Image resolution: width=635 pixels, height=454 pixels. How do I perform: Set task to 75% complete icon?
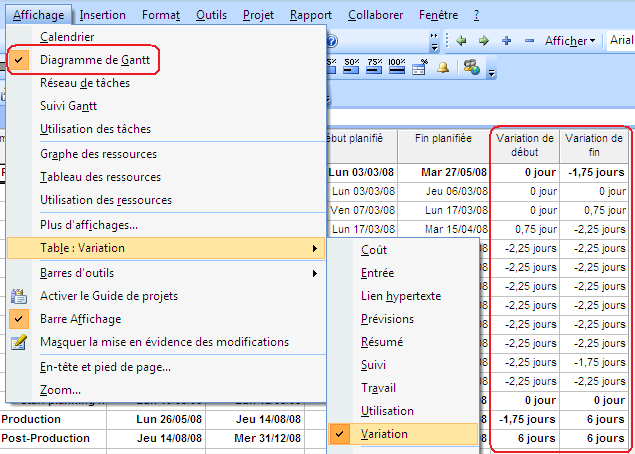[374, 67]
